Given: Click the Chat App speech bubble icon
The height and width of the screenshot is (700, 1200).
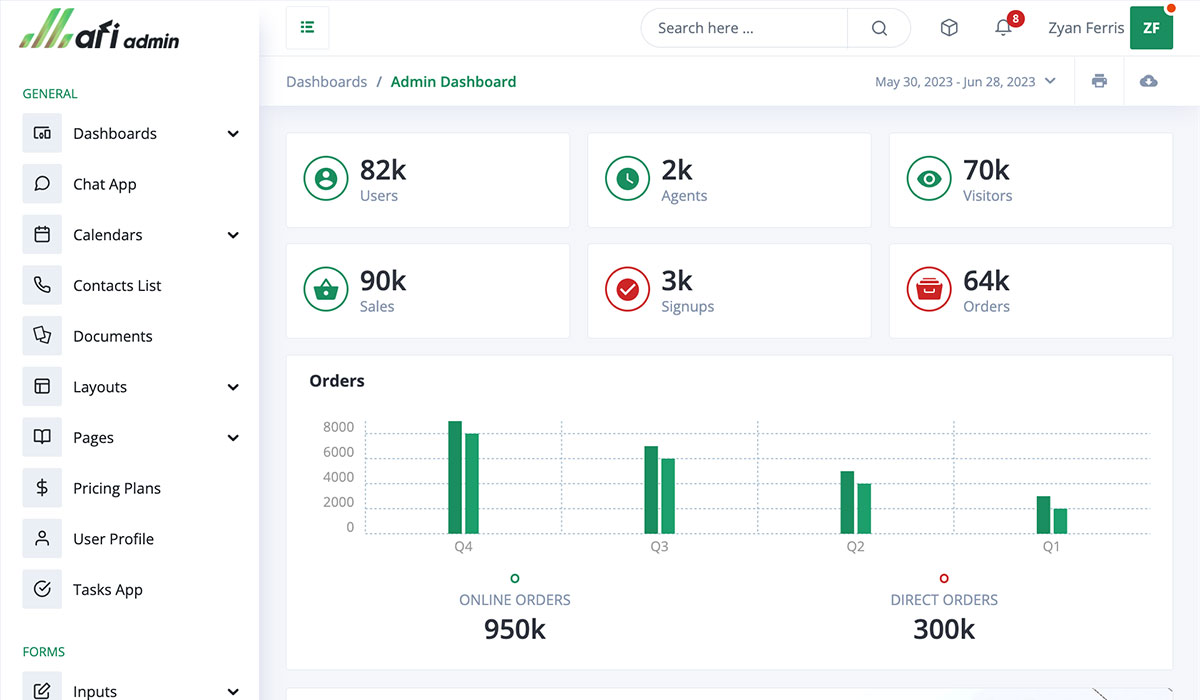Looking at the screenshot, I should [42, 184].
